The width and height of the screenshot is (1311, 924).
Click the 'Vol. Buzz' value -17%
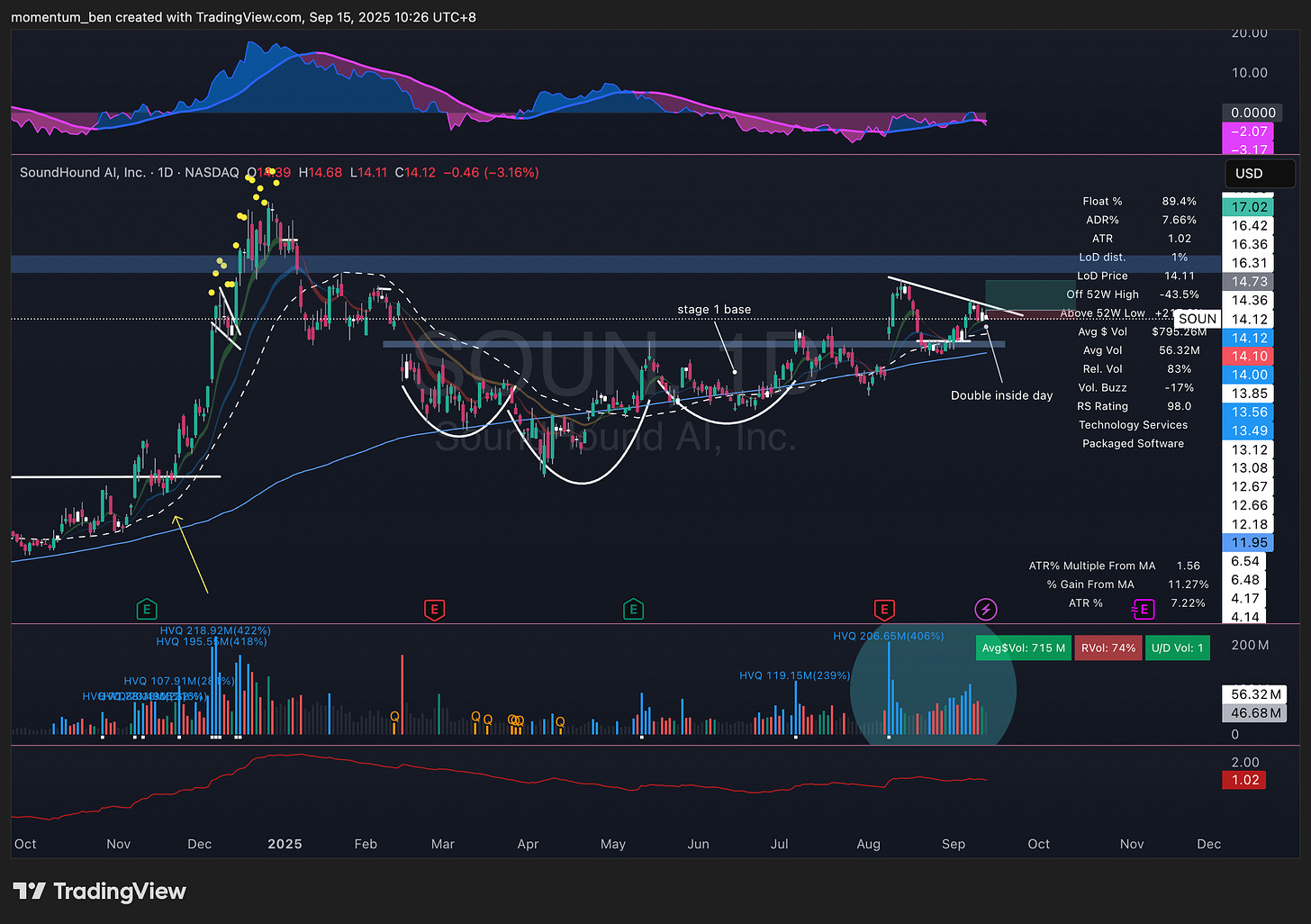coord(1179,387)
